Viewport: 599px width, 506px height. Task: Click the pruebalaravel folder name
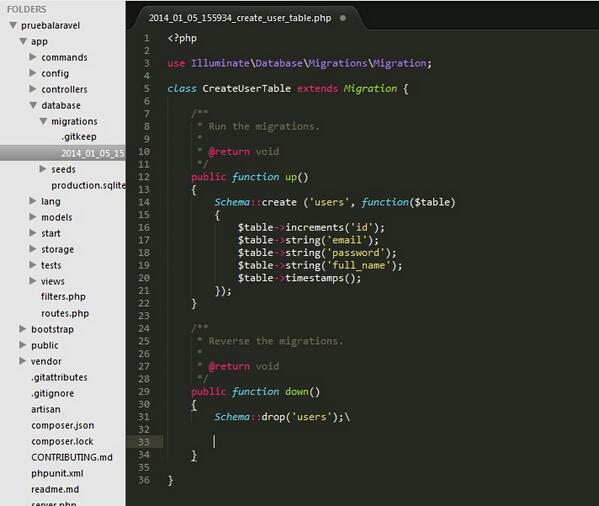pyautogui.click(x=50, y=26)
